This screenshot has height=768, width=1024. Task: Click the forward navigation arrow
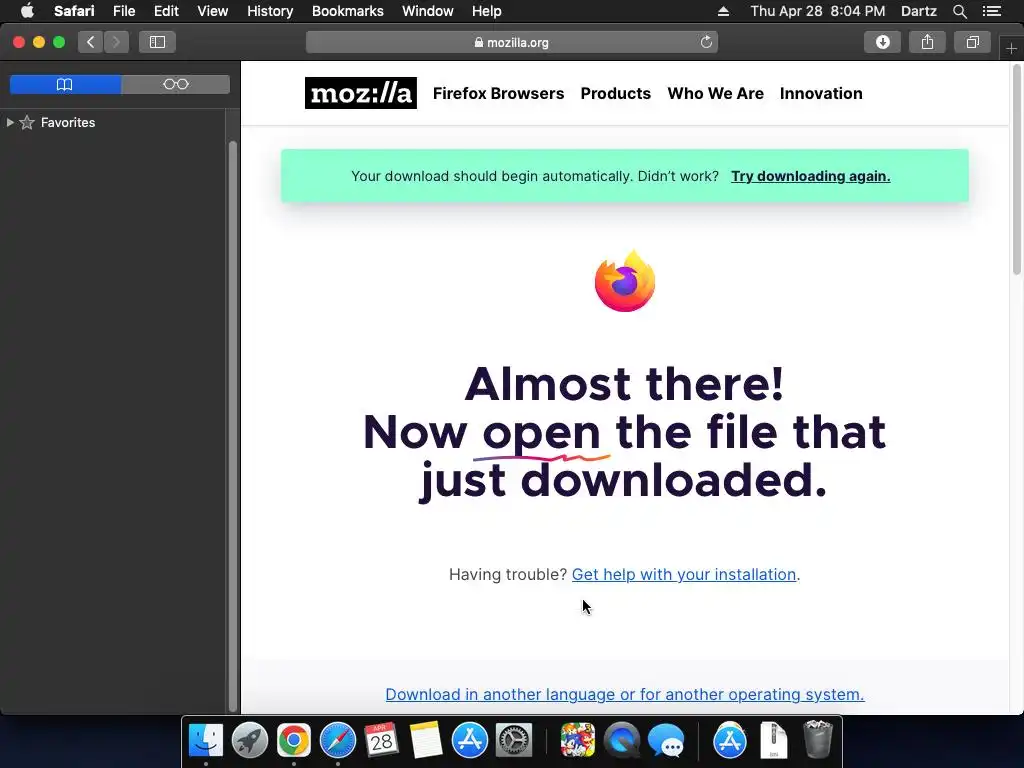(x=116, y=42)
